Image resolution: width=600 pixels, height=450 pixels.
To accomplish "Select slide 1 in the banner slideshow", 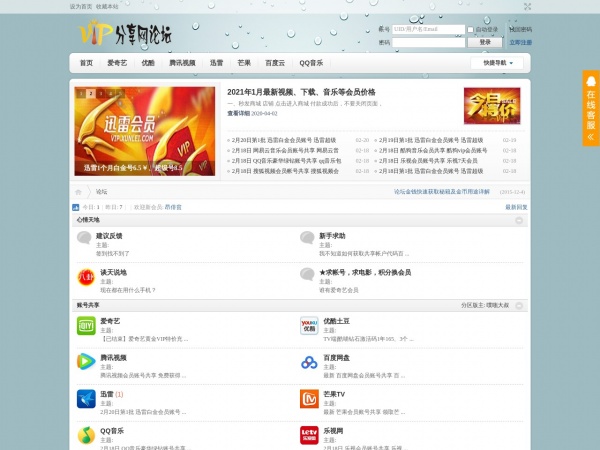I will [81, 93].
